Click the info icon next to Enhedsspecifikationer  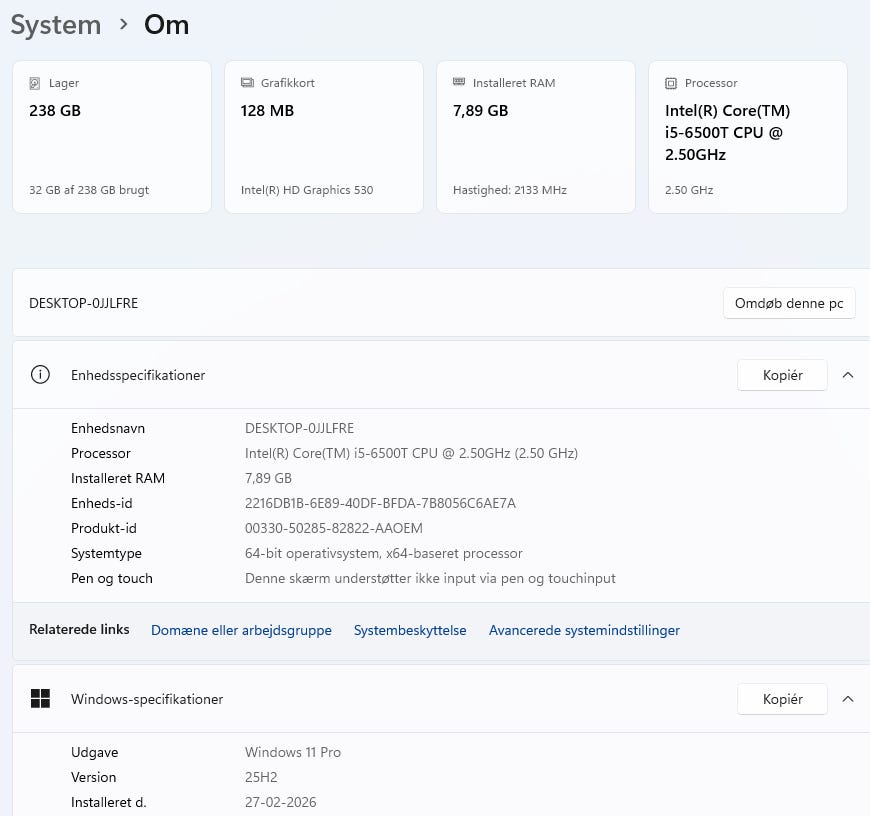pos(40,375)
